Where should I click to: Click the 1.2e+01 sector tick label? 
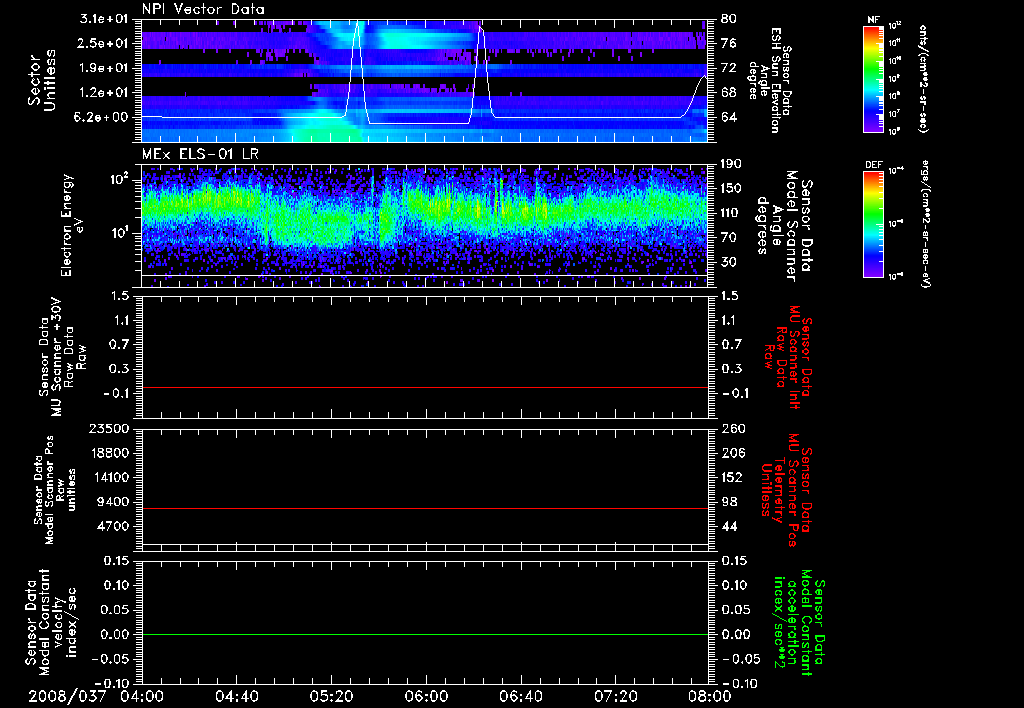tap(104, 93)
